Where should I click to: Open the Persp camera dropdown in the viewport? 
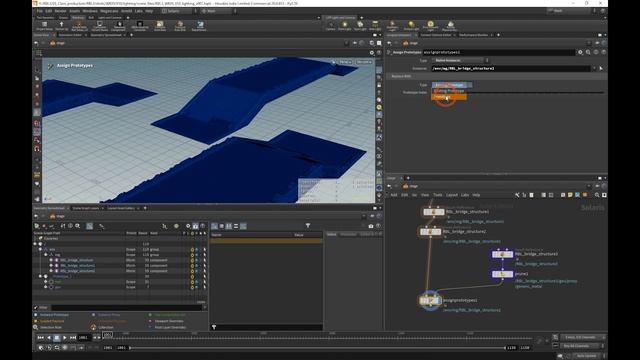pos(345,62)
